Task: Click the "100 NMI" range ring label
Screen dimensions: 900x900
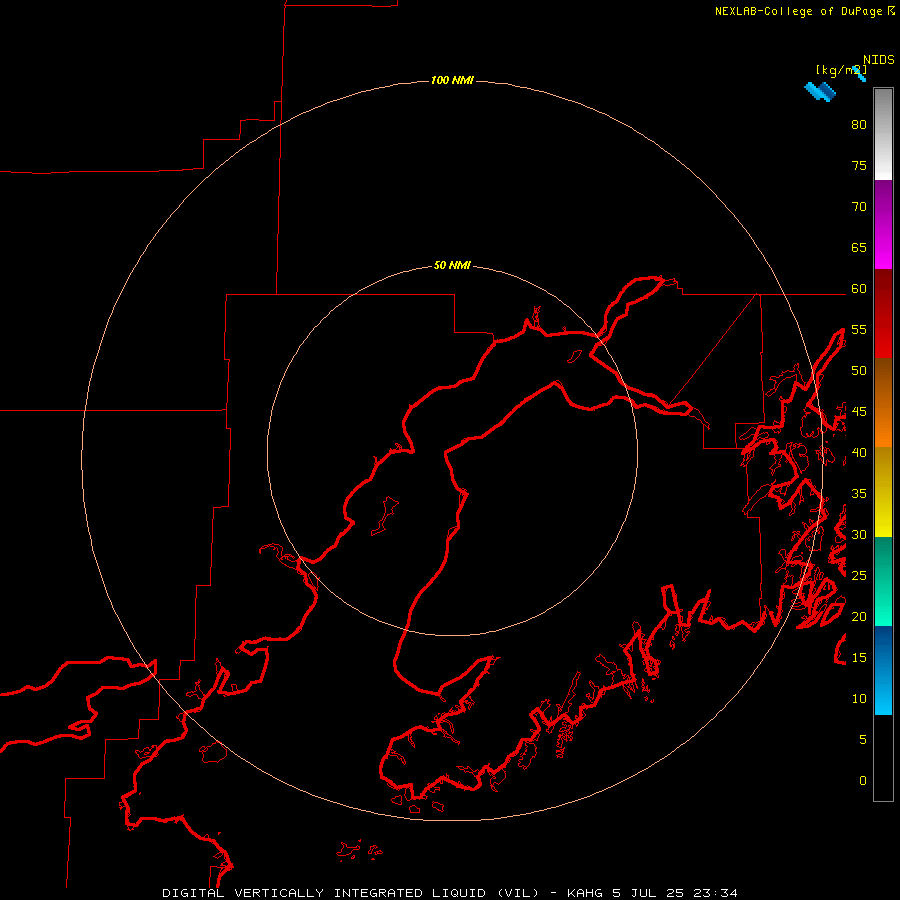Action: [x=452, y=80]
